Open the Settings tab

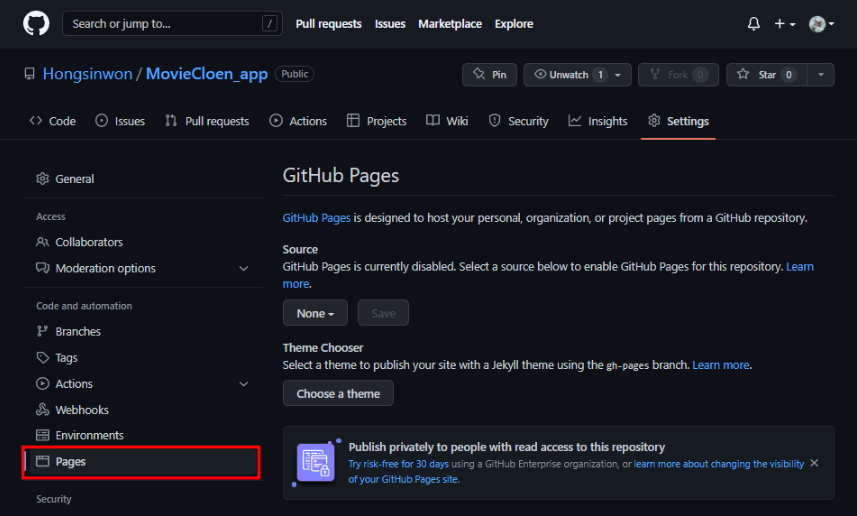[678, 121]
